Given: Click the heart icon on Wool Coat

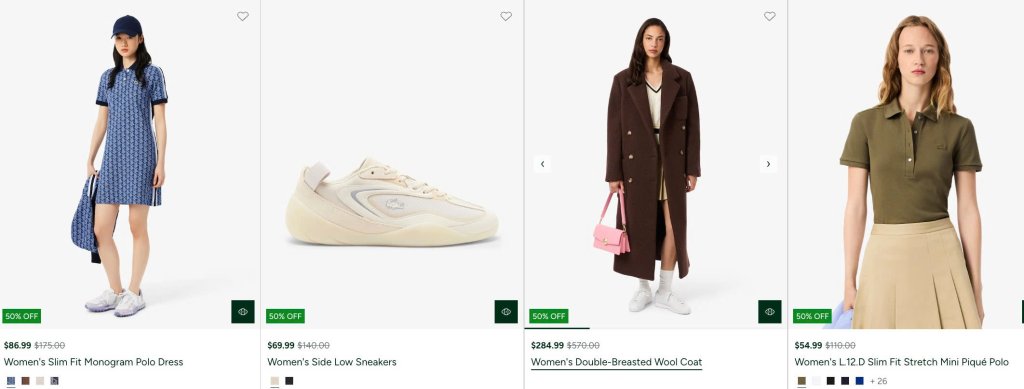Looking at the screenshot, I should (x=770, y=16).
